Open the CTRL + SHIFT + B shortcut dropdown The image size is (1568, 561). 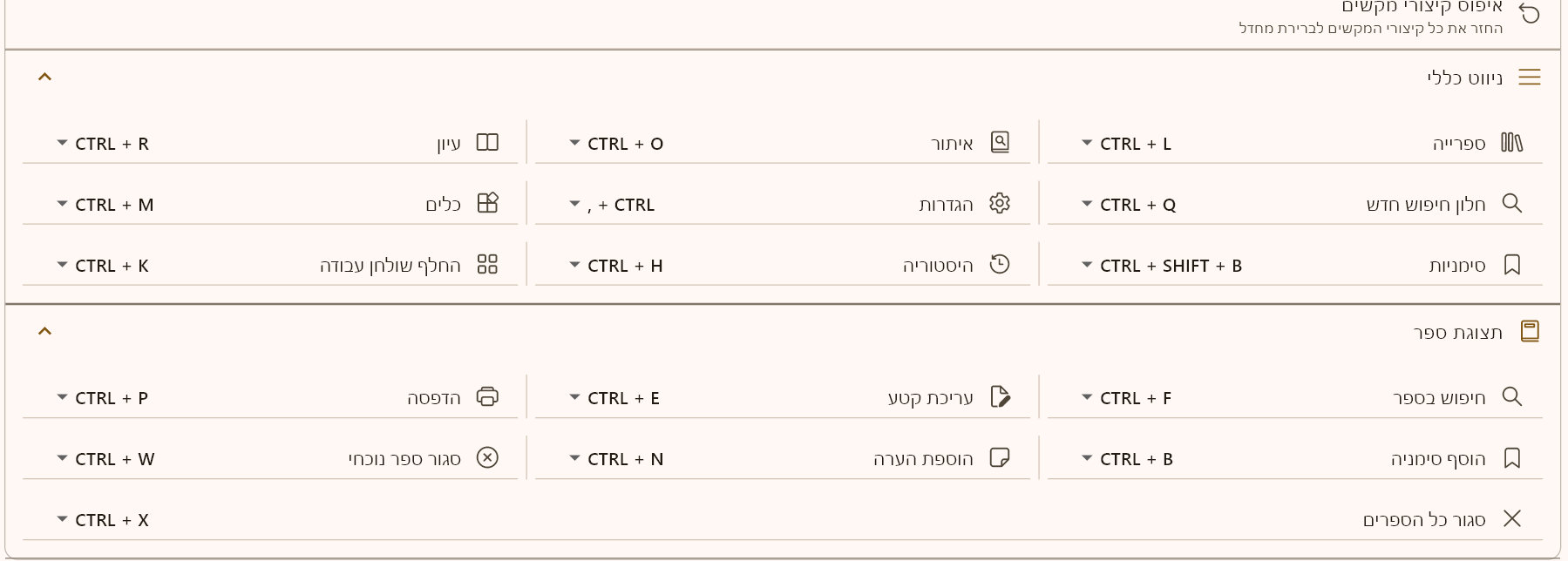coord(1087,266)
